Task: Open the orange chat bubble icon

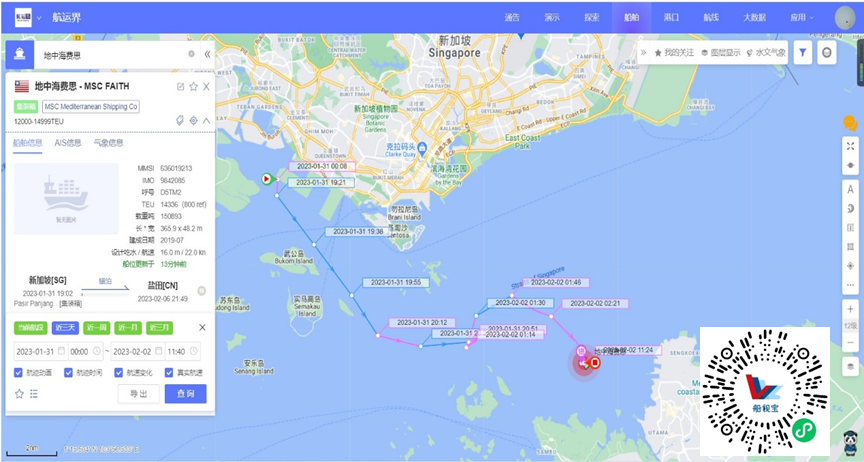Action: [850, 123]
